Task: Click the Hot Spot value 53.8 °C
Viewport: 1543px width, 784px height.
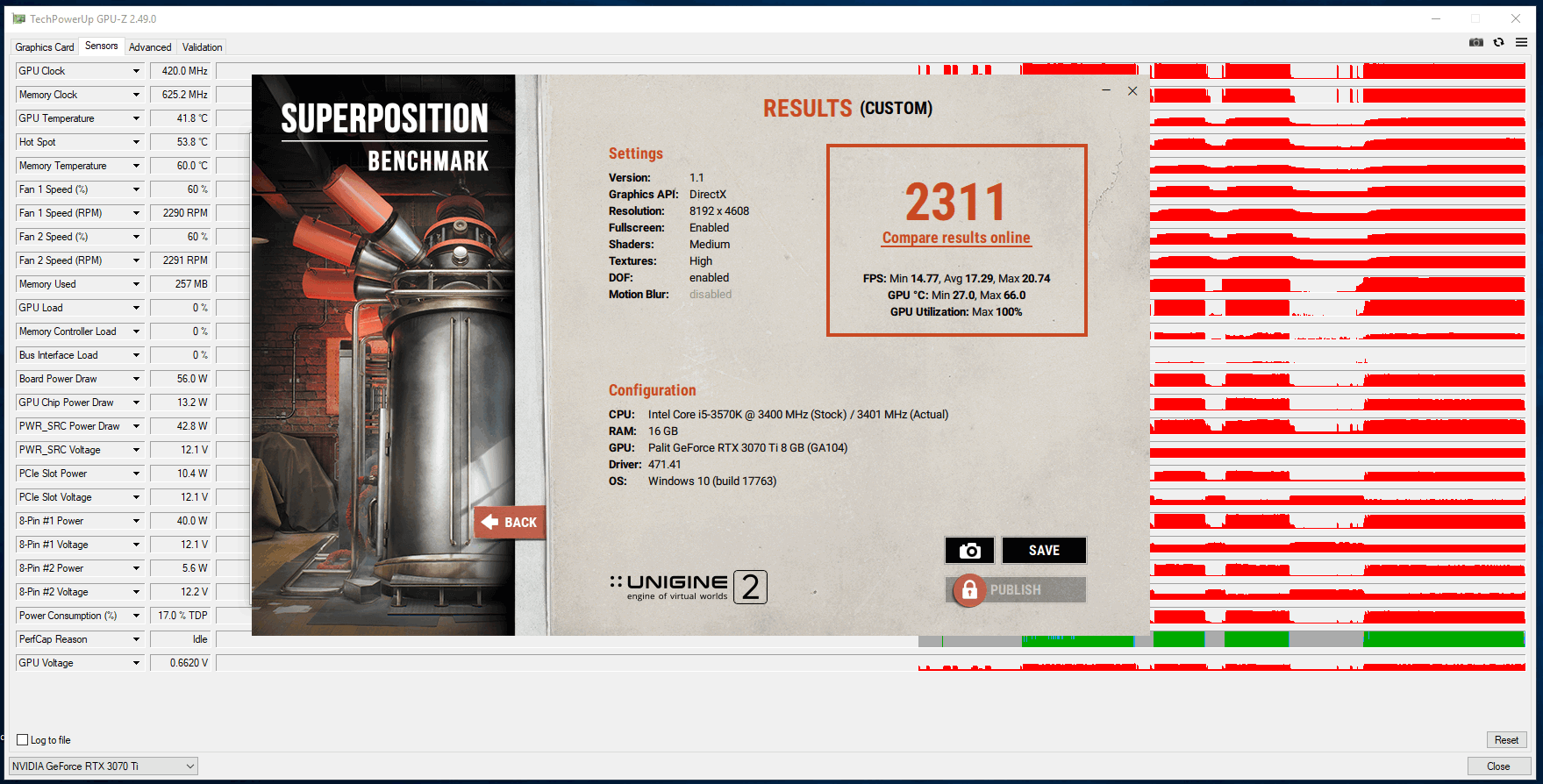Action: (182, 142)
